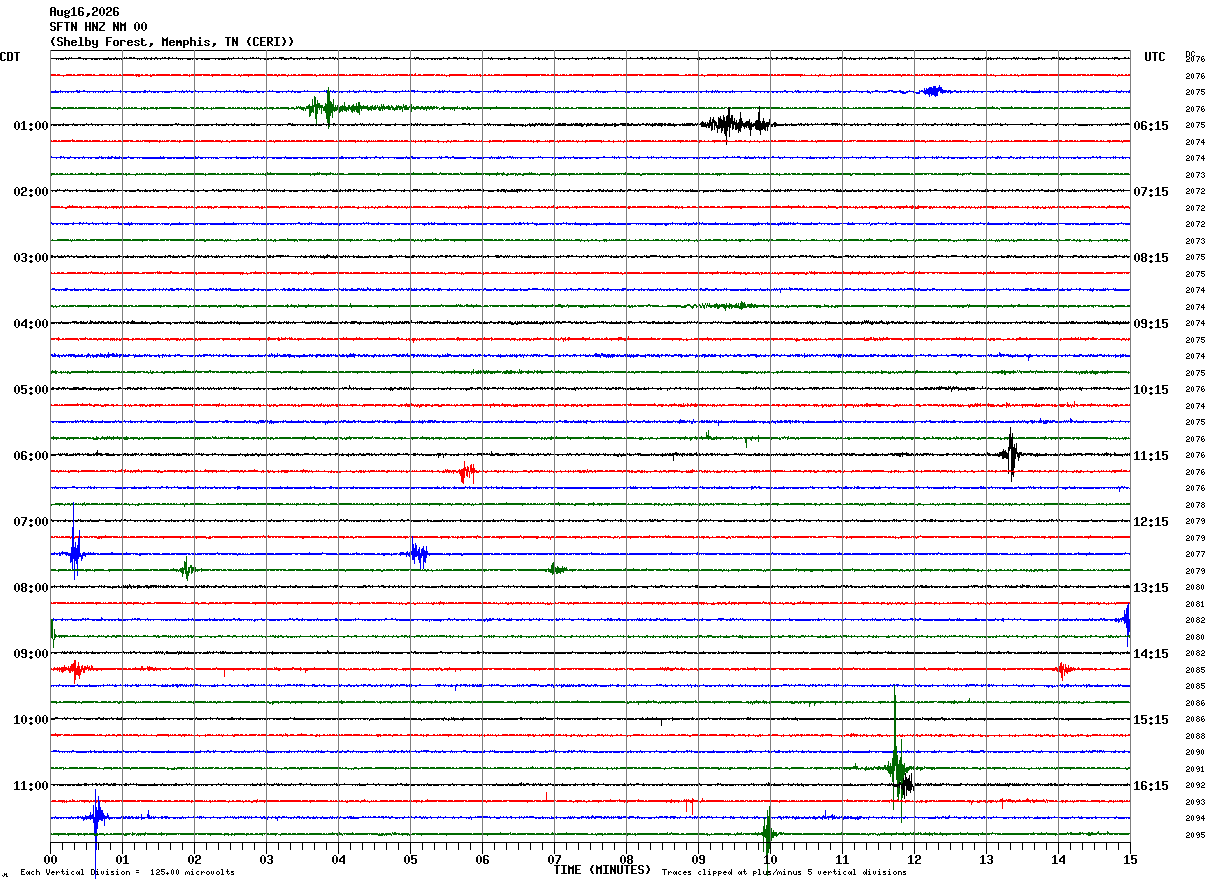Click the 01:00 CDT time label
The image size is (1210, 886).
[31, 126]
